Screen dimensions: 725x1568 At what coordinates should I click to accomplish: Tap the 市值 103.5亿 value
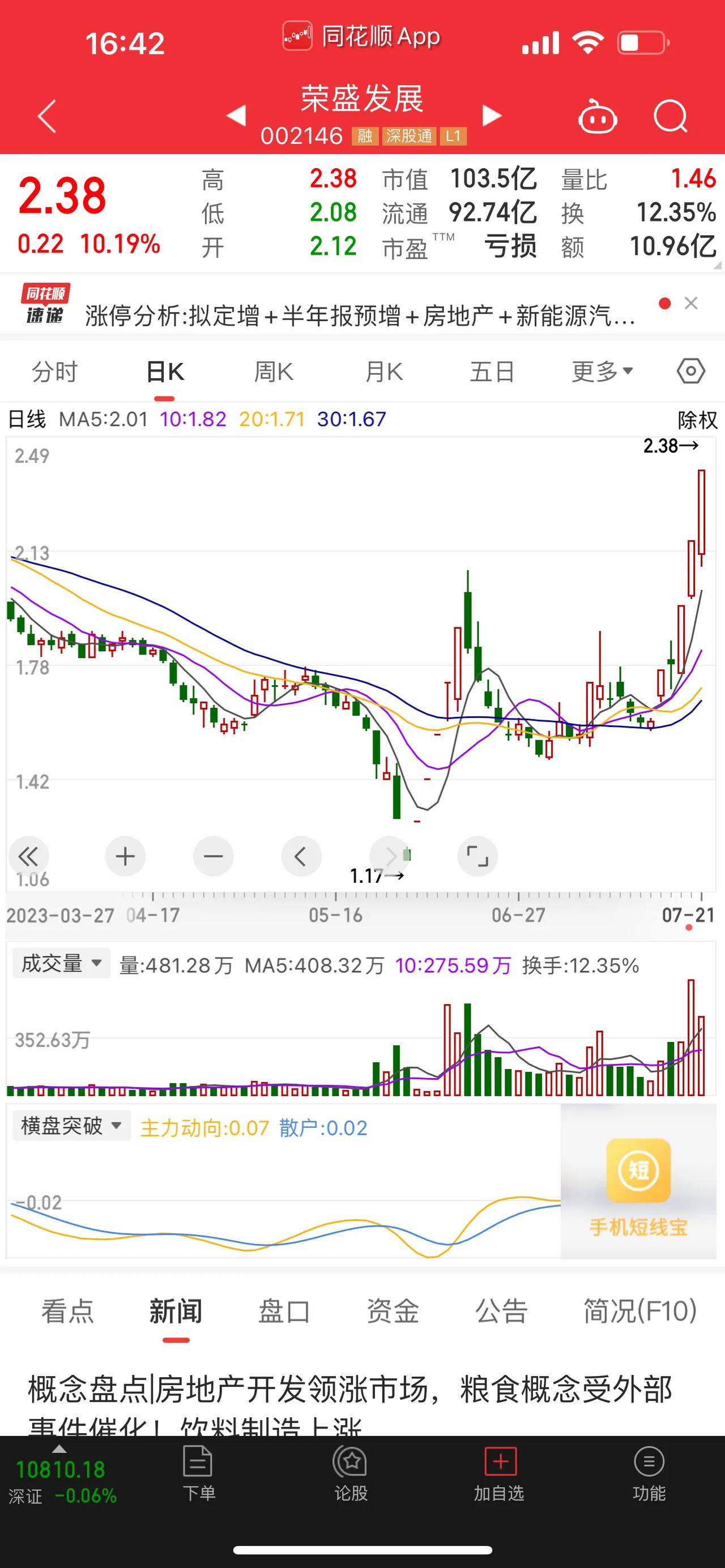493,179
